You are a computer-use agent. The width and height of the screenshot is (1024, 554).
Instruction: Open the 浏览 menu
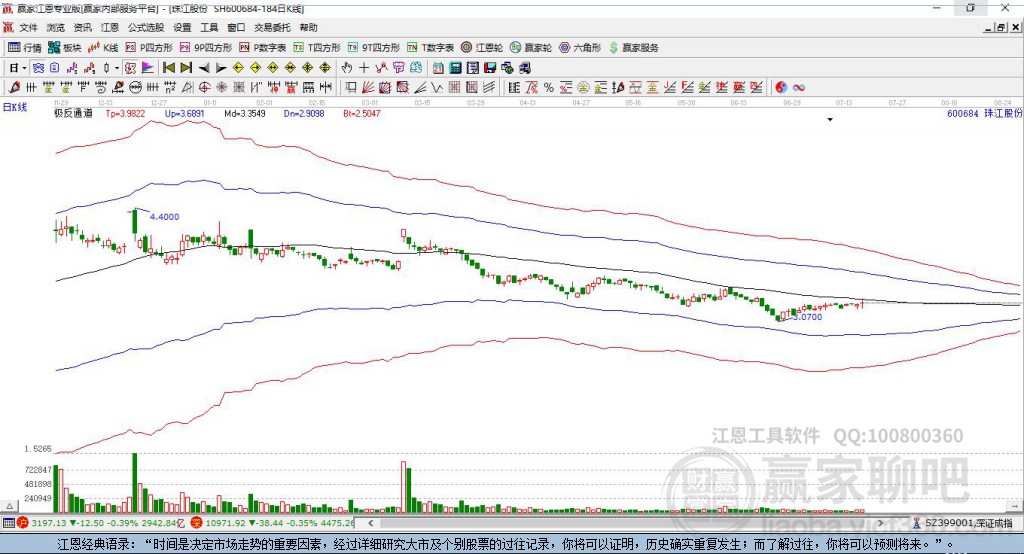(x=56, y=27)
